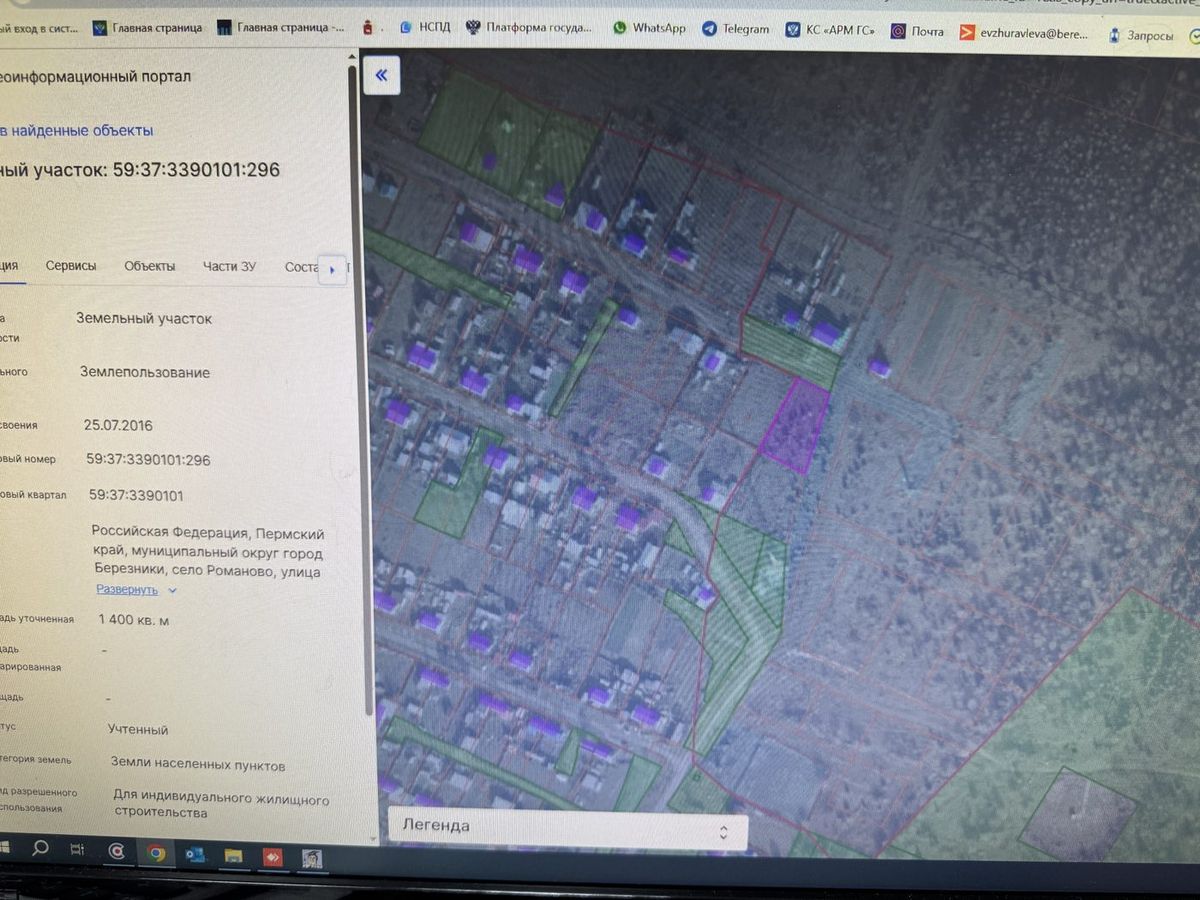Click the date 25.07.2016 value

click(x=118, y=425)
